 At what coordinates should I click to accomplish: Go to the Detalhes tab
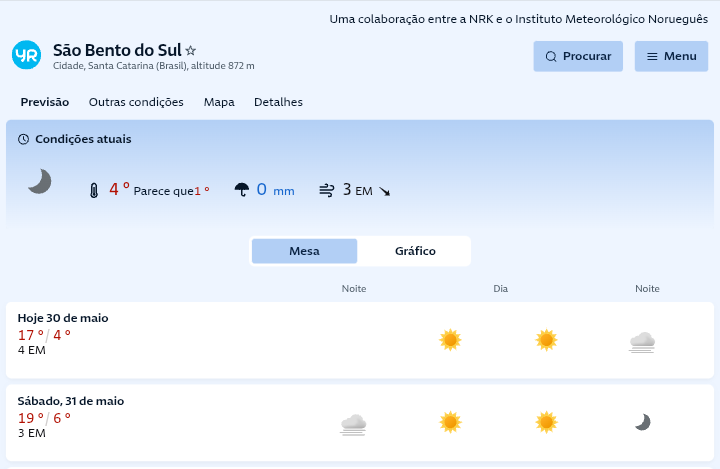point(278,102)
